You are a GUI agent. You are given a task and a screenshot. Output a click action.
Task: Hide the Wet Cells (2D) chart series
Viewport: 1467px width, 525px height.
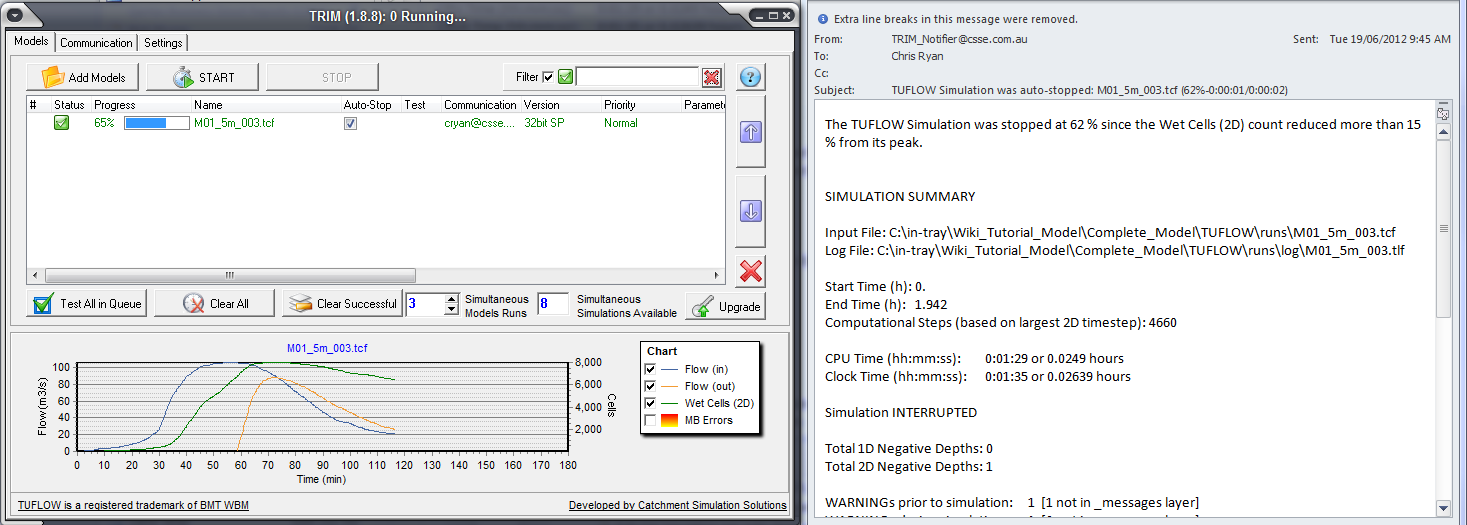pos(651,403)
